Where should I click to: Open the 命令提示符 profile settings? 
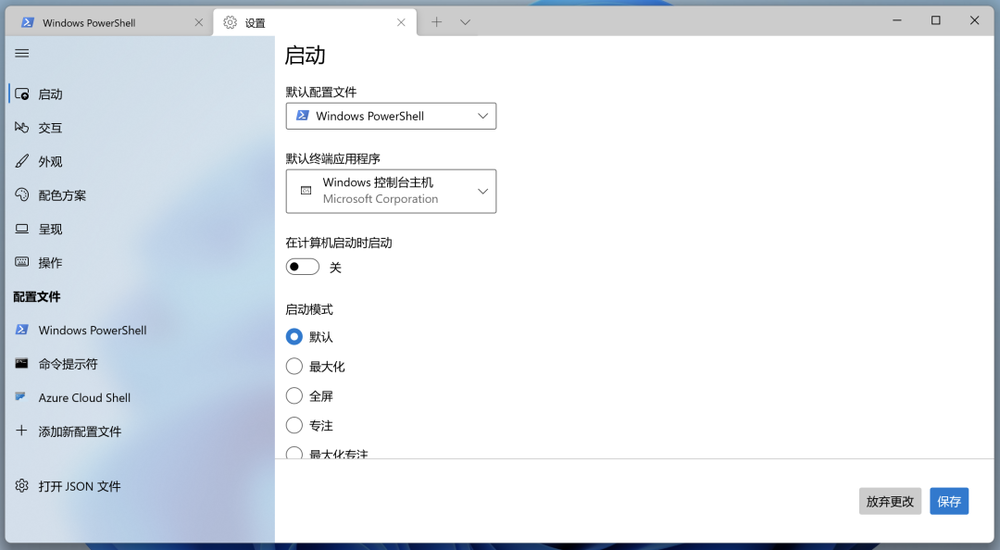[140, 364]
